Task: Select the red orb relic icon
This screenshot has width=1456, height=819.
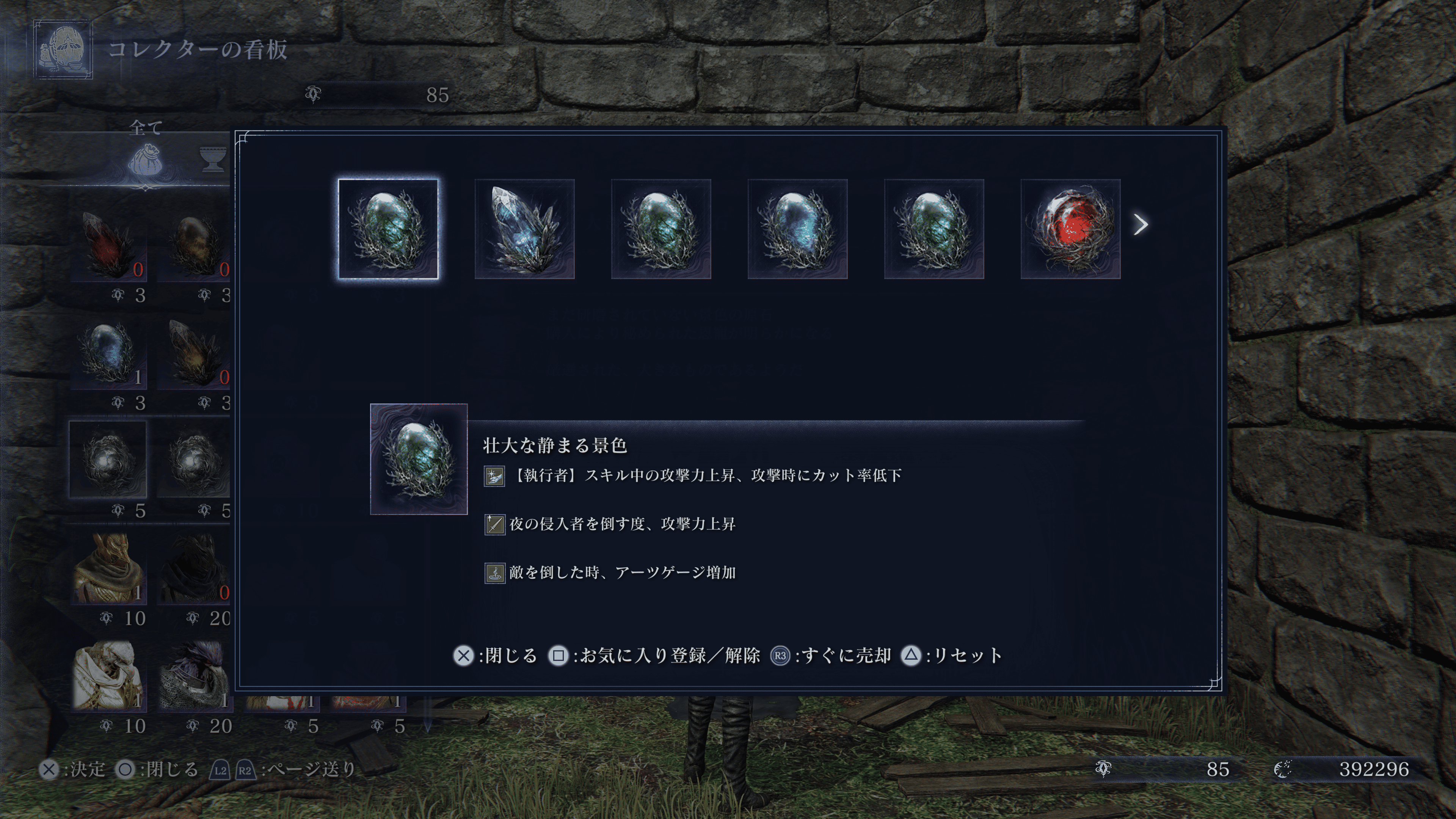Action: (1070, 229)
